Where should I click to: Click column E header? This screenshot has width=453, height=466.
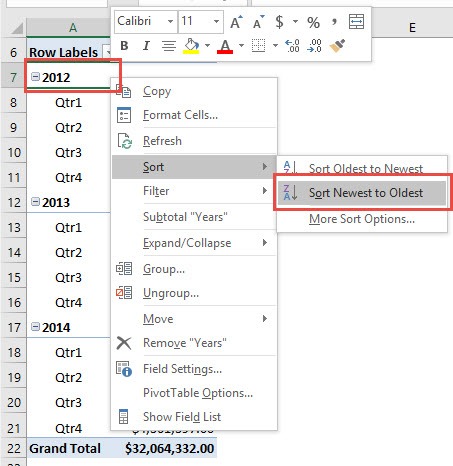pyautogui.click(x=412, y=27)
